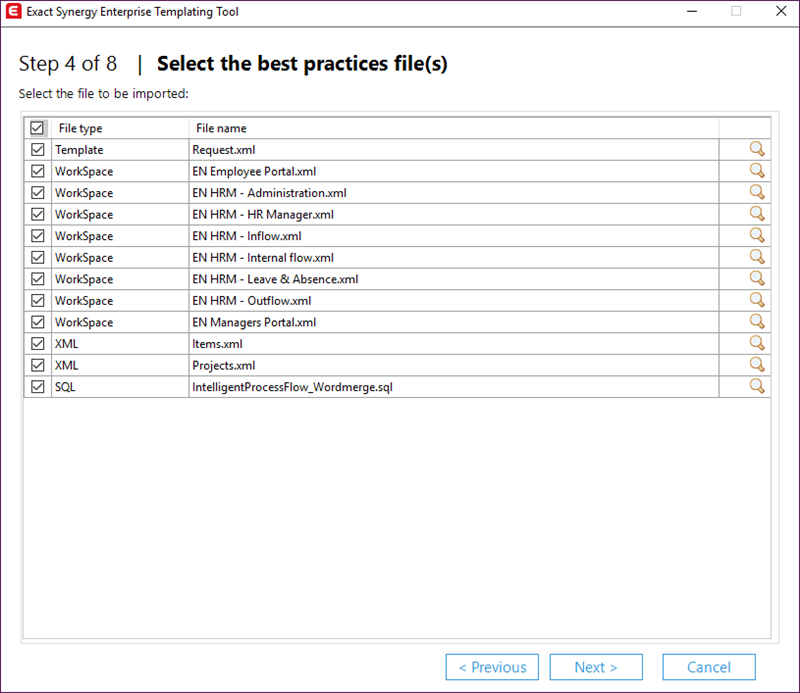The height and width of the screenshot is (693, 800).
Task: Toggle checkbox for EN HRM - HR Manager.xml
Action: [37, 214]
